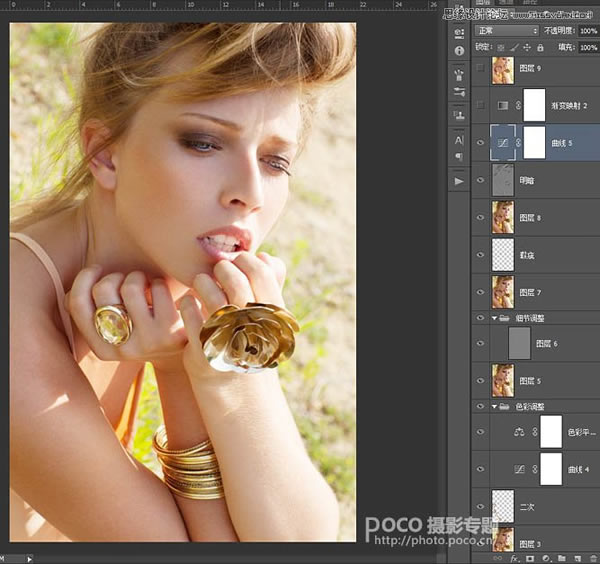Screen dimensions: 600x564
Task: Click the curves icon of 曲线 5
Action: [503, 143]
